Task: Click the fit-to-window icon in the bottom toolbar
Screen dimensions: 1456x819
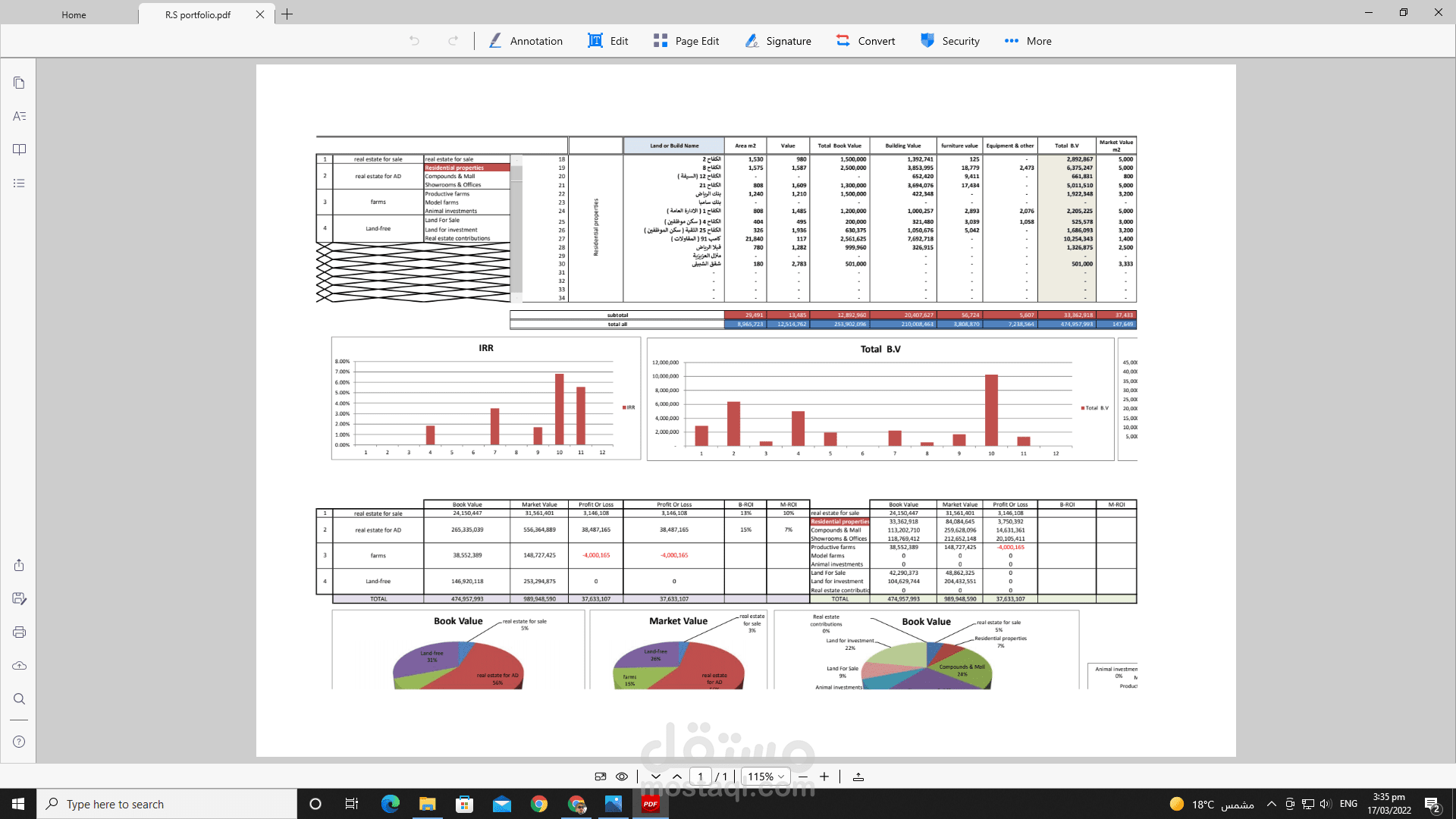Action: 601,777
